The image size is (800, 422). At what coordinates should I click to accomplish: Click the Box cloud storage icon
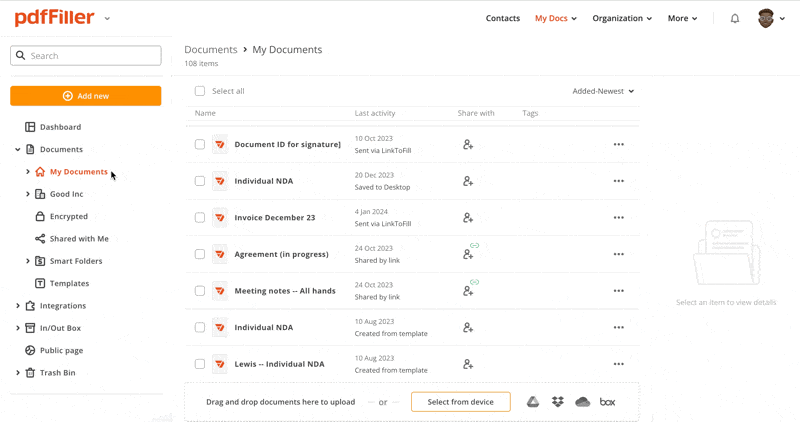point(607,402)
